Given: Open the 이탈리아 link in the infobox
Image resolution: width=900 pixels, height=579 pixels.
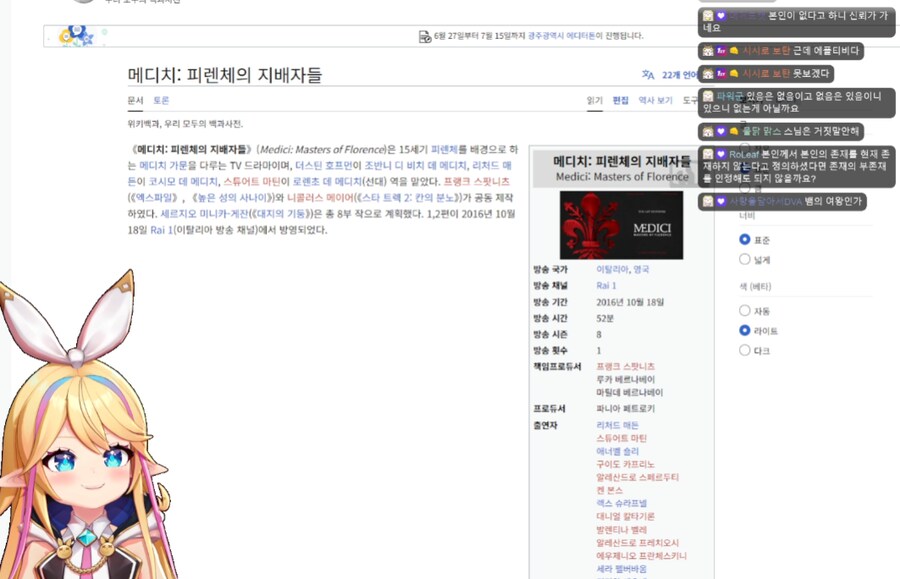Looking at the screenshot, I should pos(612,269).
